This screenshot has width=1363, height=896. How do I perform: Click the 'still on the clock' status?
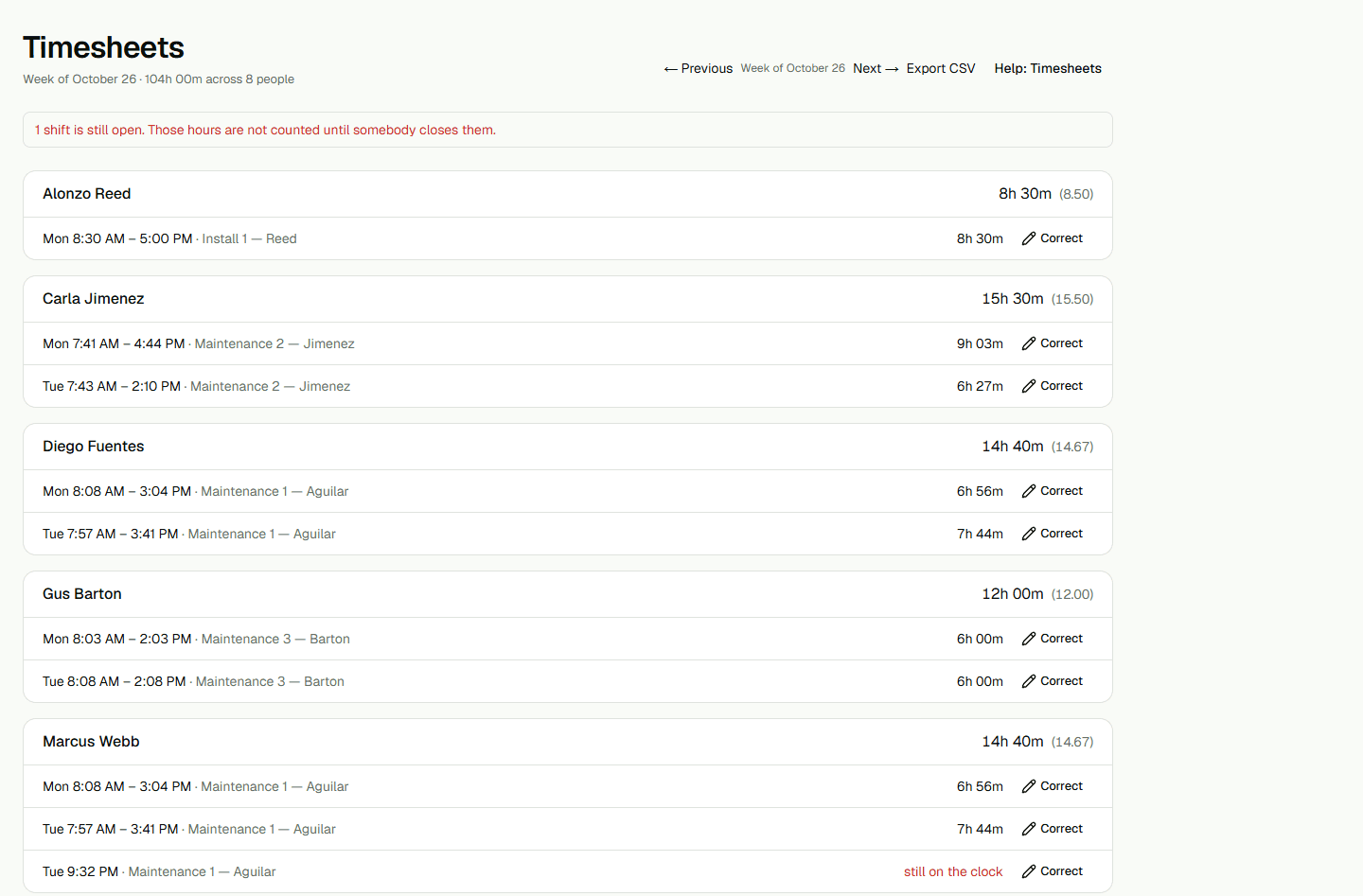click(953, 871)
